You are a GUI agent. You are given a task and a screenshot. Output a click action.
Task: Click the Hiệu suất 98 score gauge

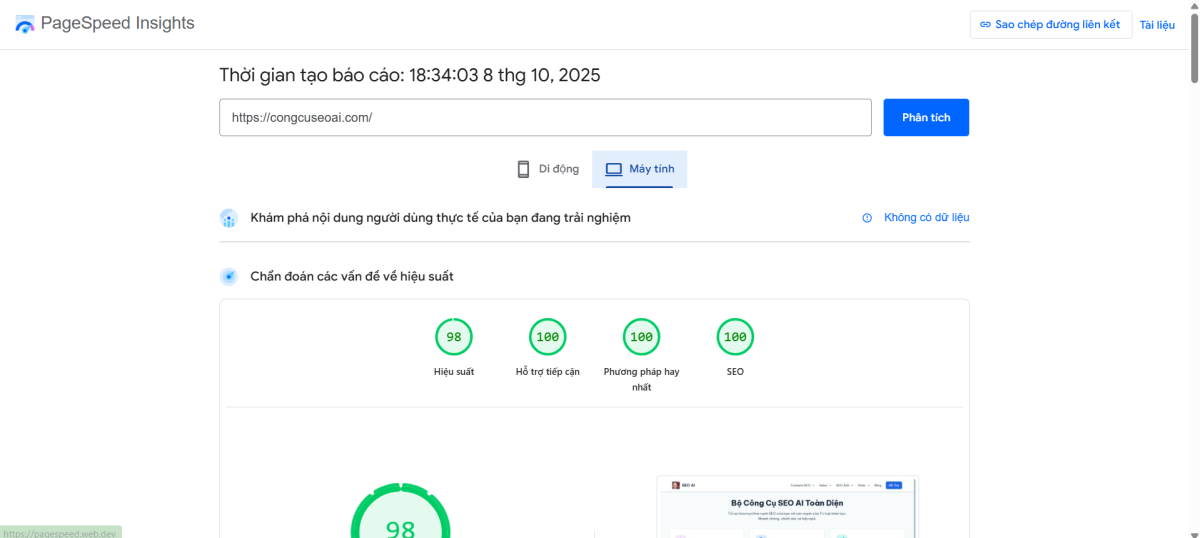pos(453,338)
